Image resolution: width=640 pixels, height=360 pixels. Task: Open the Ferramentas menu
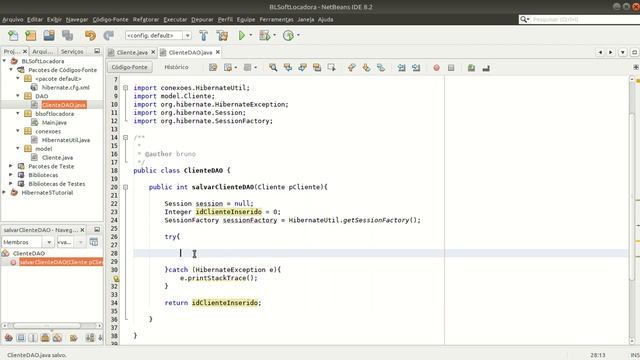pyautogui.click(x=276, y=19)
